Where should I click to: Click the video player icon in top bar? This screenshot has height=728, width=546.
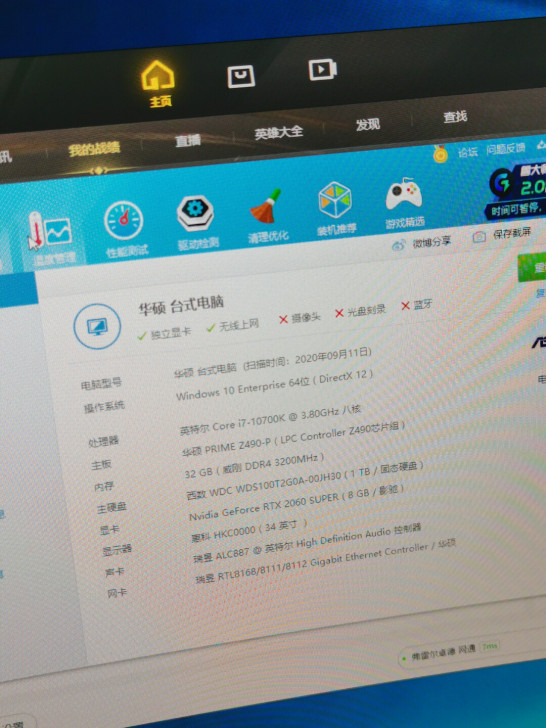[323, 69]
